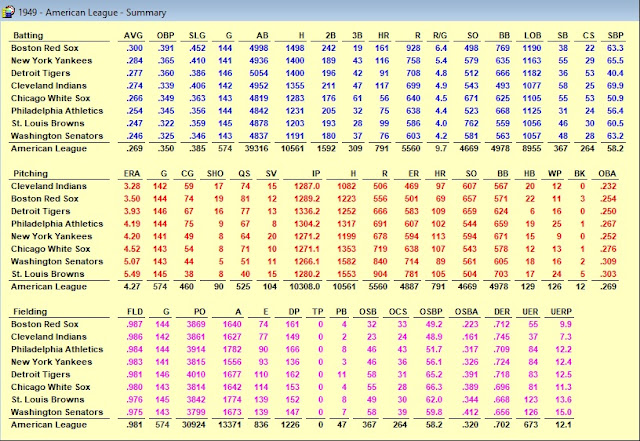Click the Fielding OSBP column header
This screenshot has width=640, height=441.
pos(431,312)
